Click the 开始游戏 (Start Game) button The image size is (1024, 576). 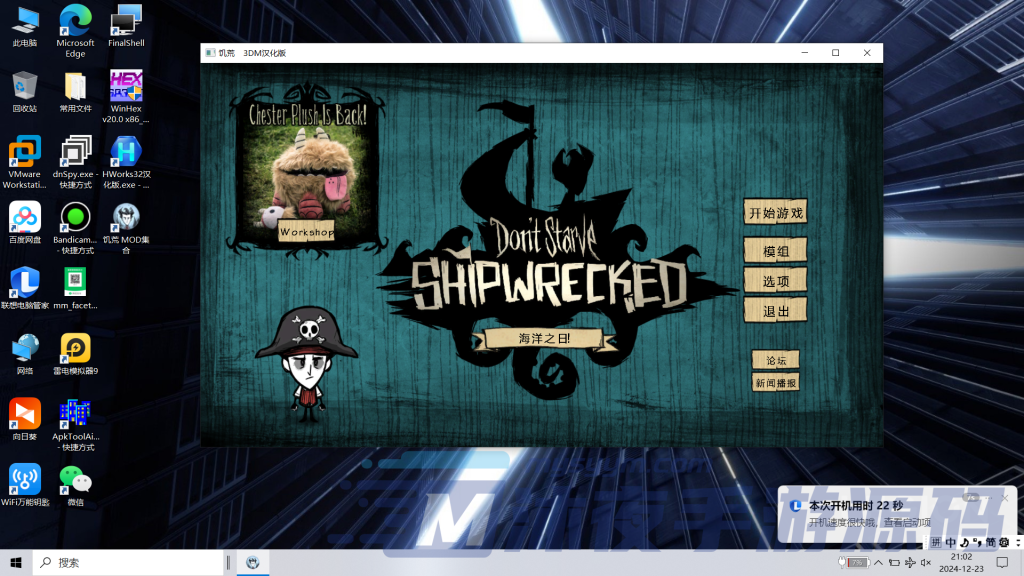[775, 213]
